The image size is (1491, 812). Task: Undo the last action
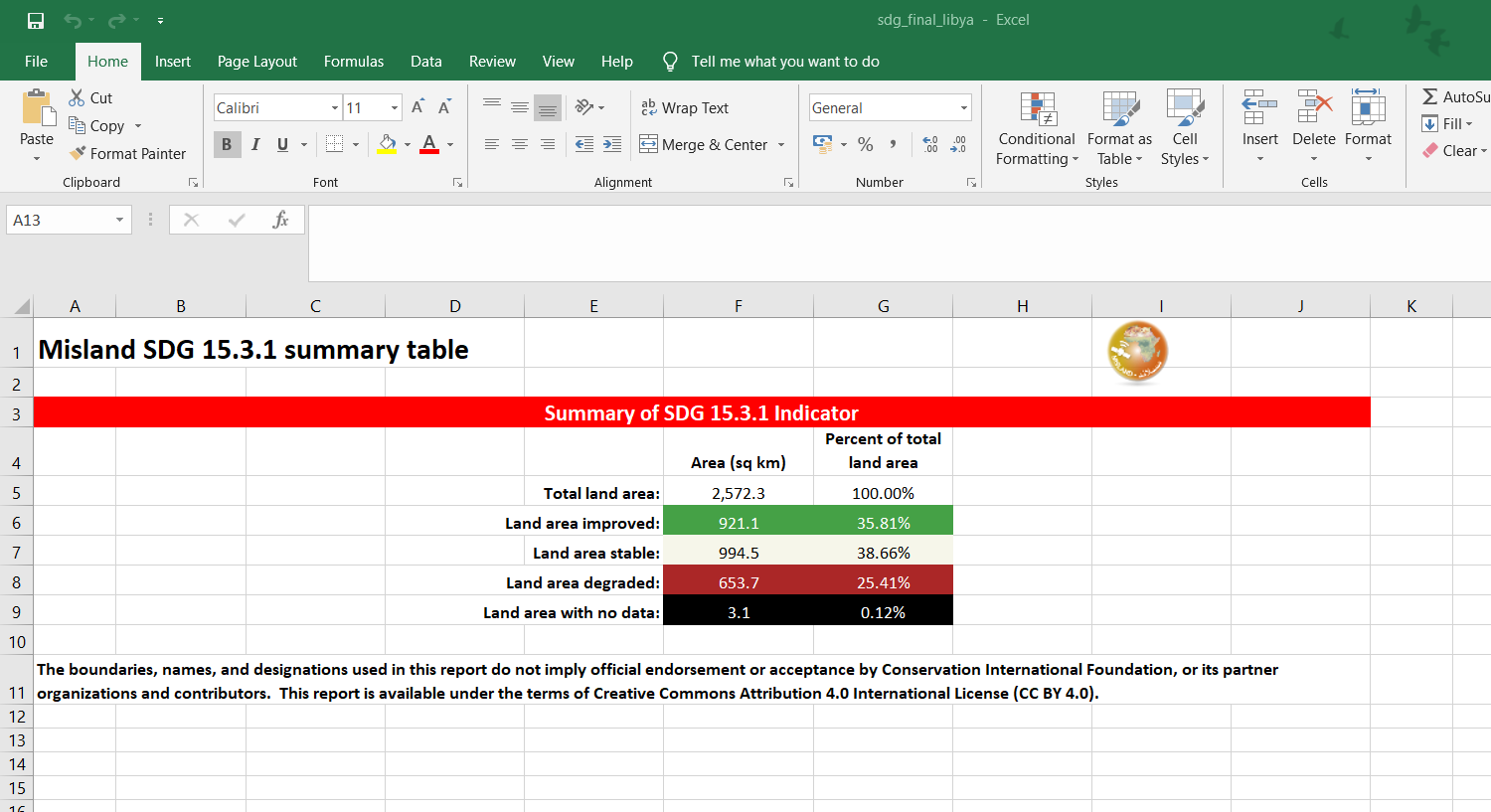point(73,21)
